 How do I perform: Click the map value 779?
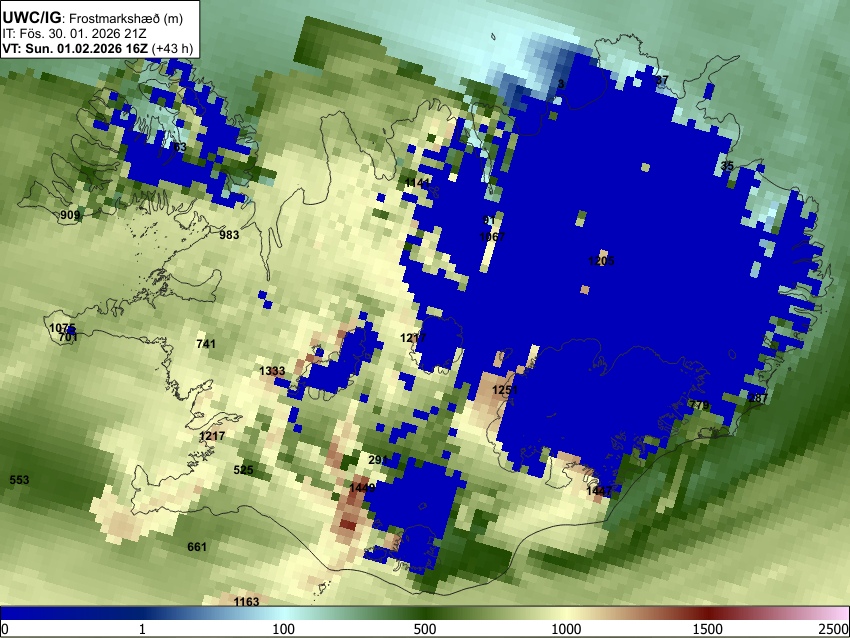tap(699, 405)
